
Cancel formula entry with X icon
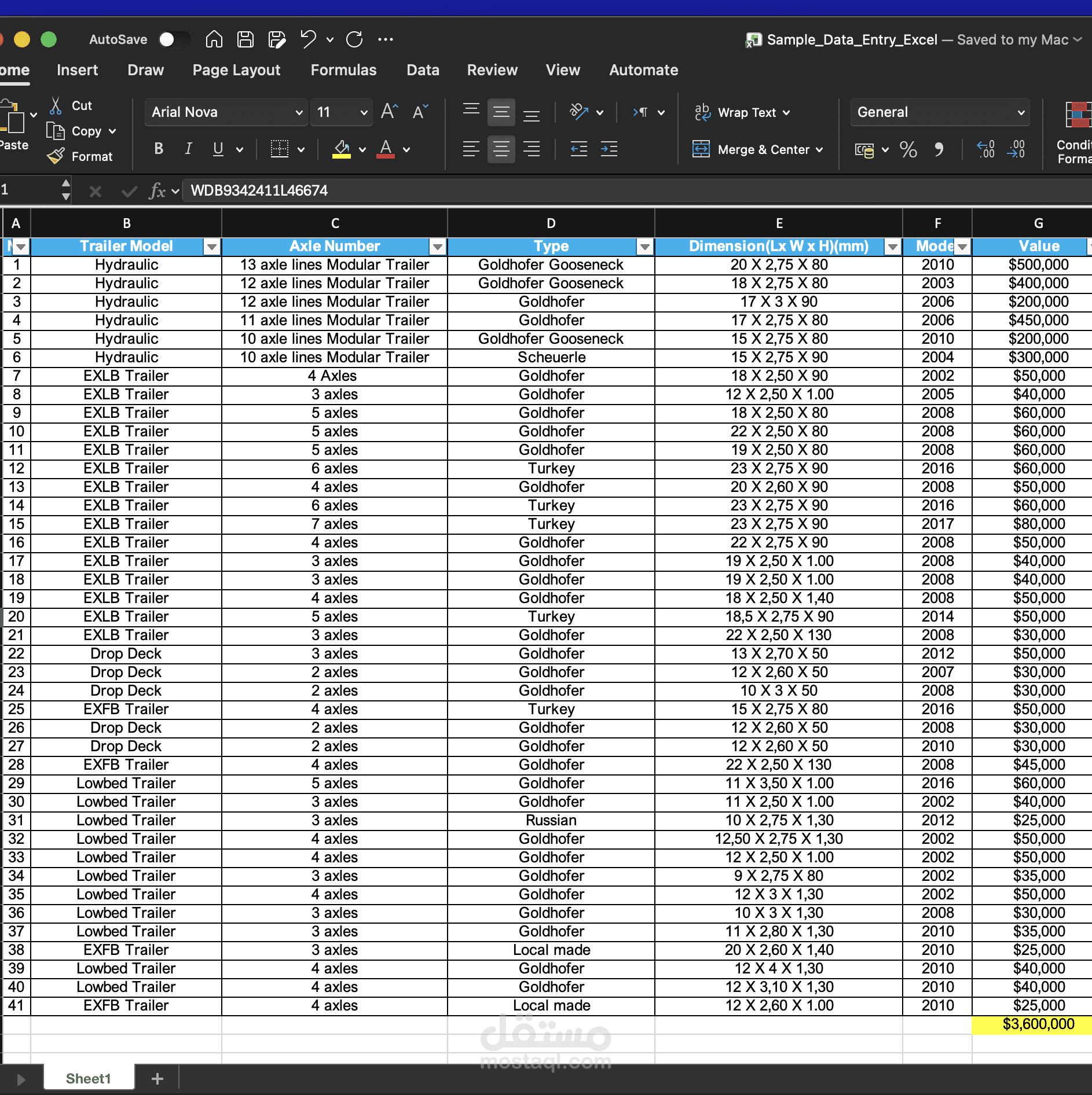click(x=96, y=190)
